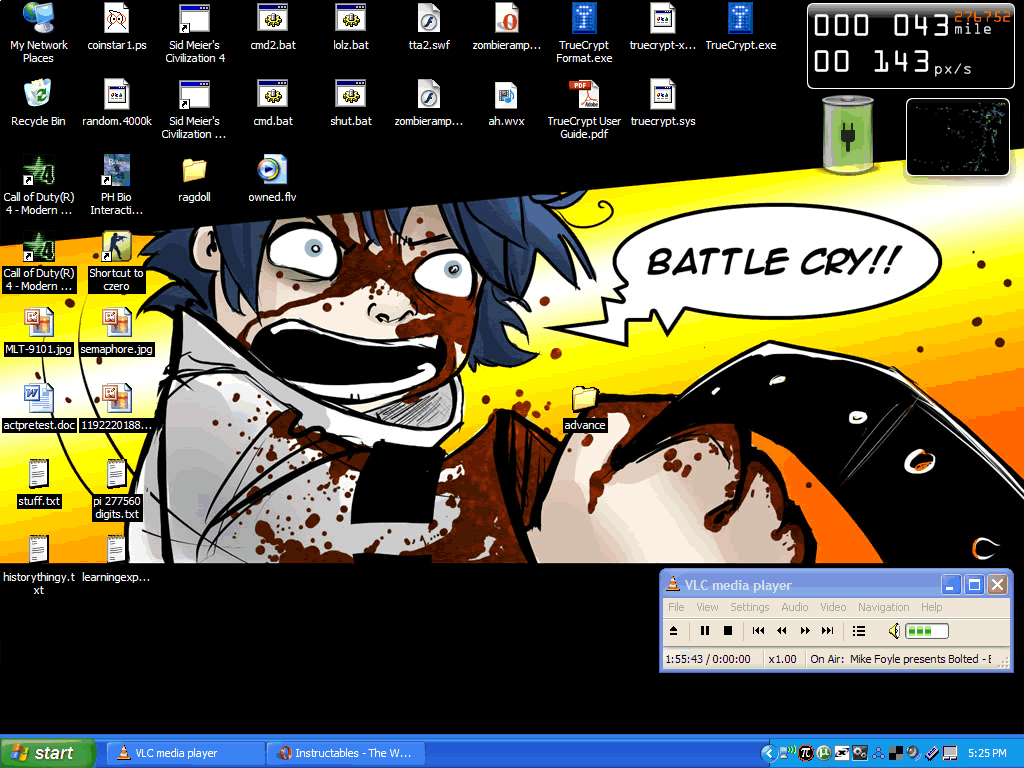
Task: Click the fast-forward (faster) button in VLC
Action: (x=805, y=631)
